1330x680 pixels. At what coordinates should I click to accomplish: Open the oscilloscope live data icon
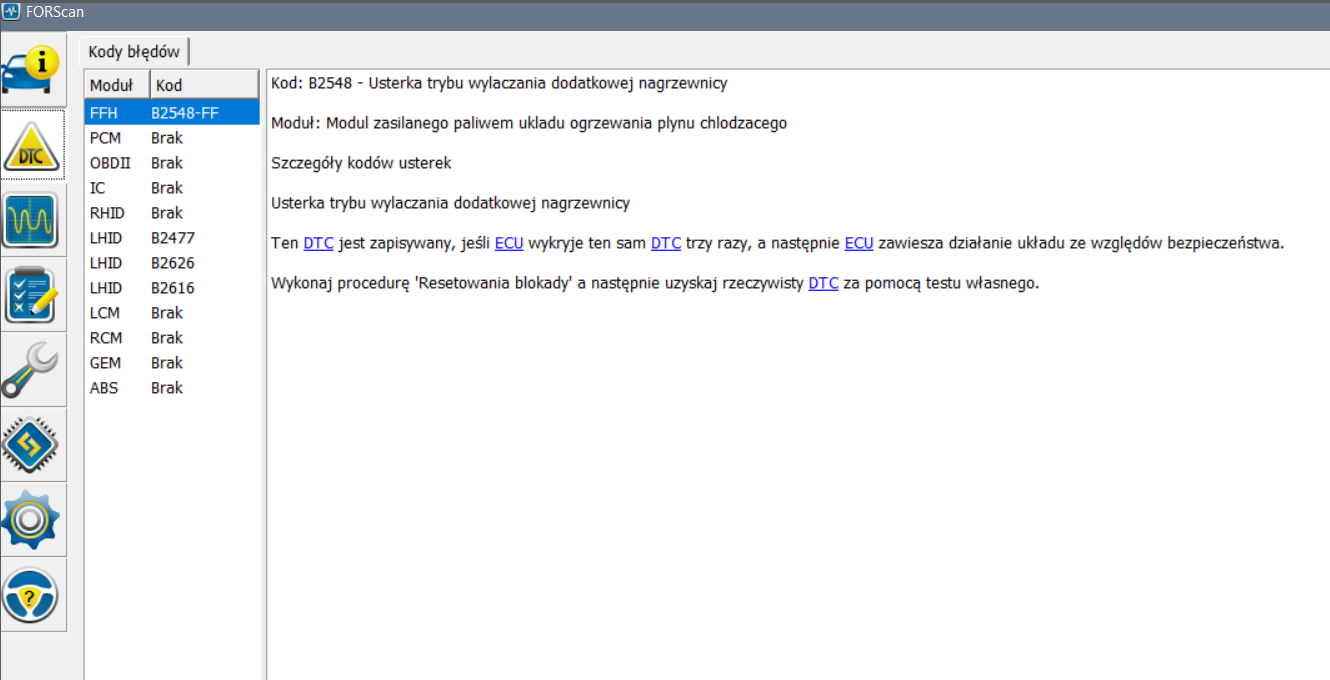[33, 220]
